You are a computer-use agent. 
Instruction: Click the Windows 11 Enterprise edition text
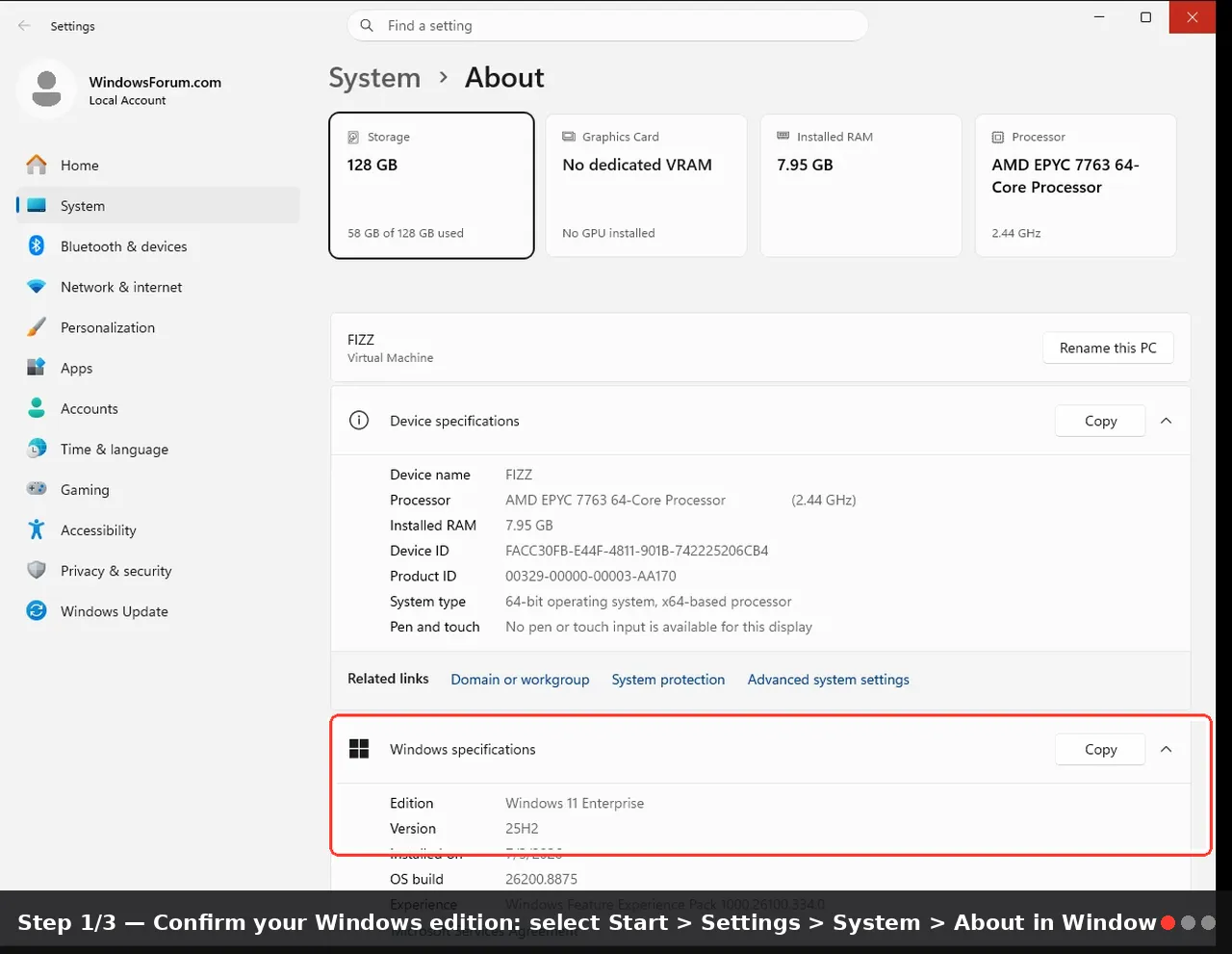pyautogui.click(x=575, y=803)
